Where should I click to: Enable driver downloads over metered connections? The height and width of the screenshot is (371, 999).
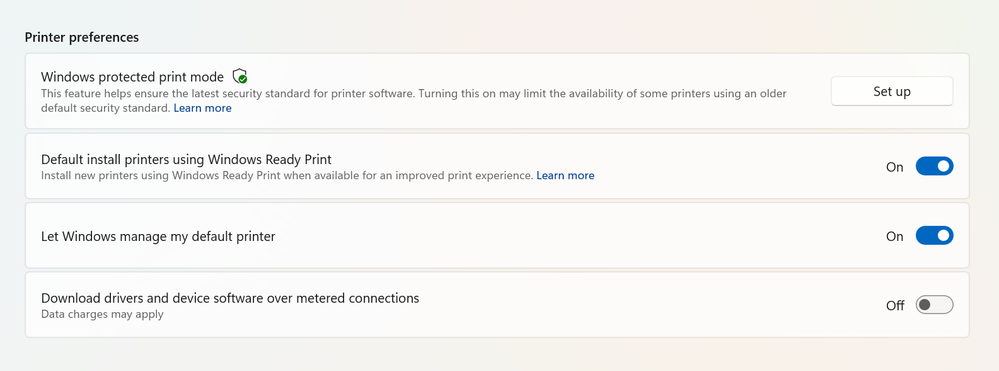pos(934,305)
